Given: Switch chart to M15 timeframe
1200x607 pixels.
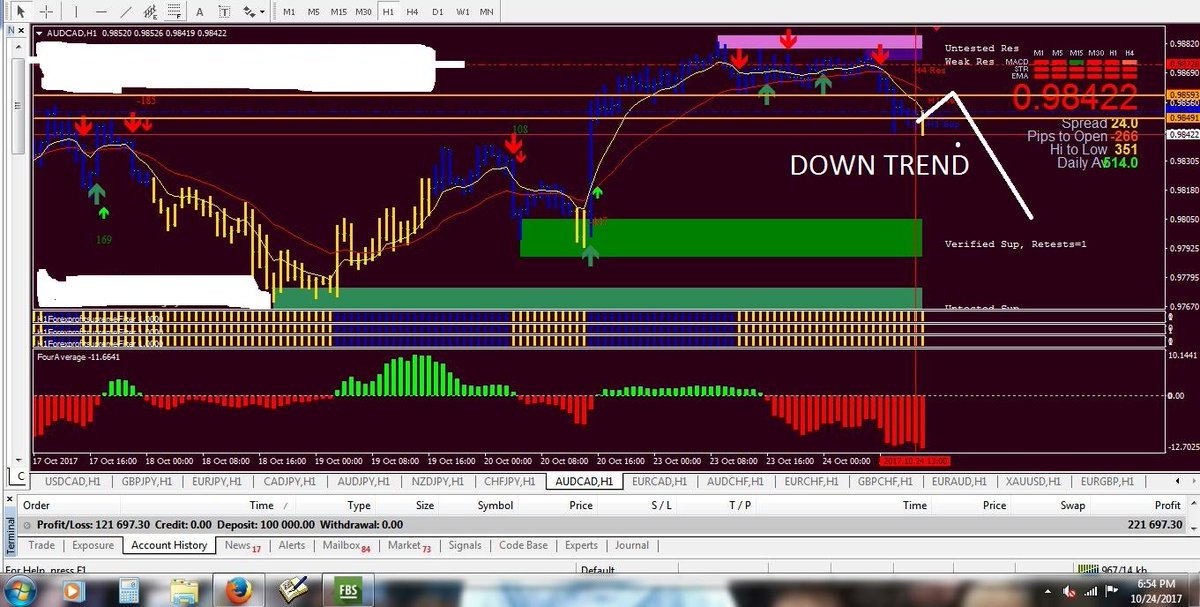Looking at the screenshot, I should 338,12.
